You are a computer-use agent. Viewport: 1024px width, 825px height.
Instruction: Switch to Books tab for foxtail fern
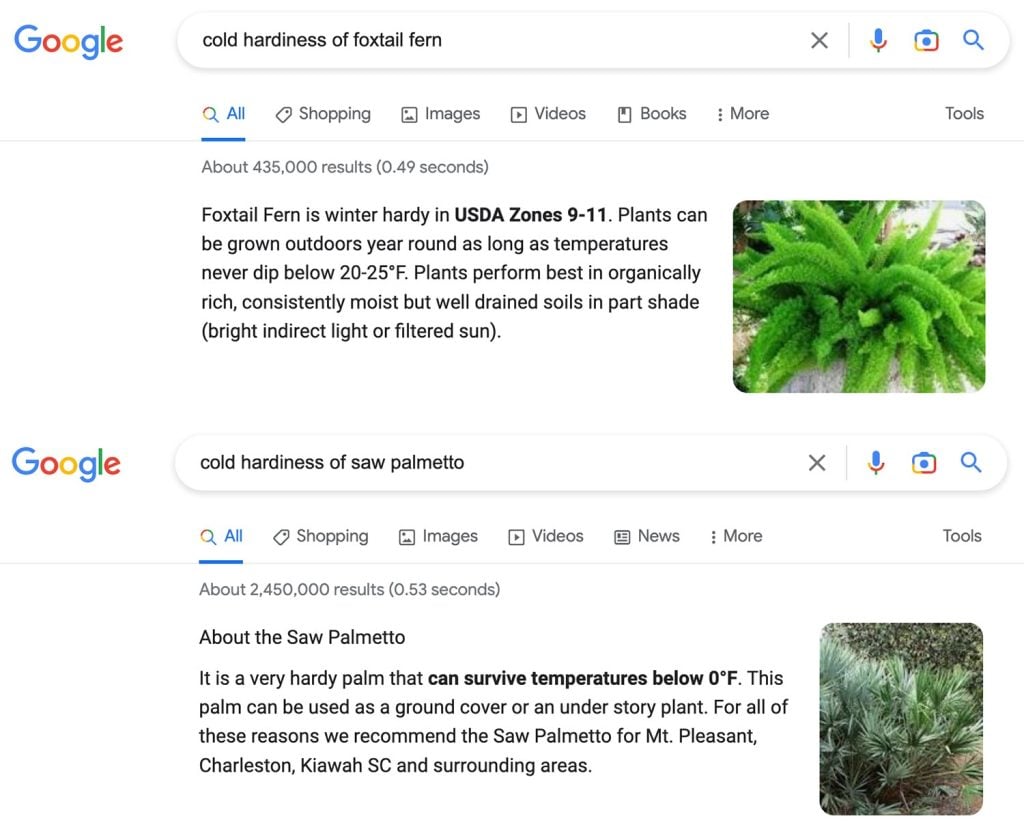[652, 114]
